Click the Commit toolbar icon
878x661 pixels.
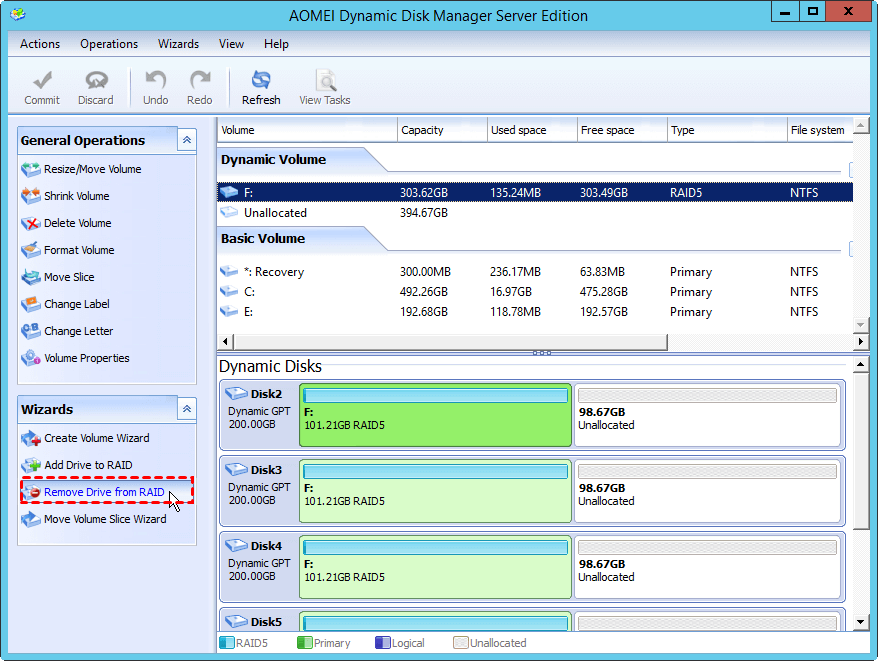(x=42, y=87)
